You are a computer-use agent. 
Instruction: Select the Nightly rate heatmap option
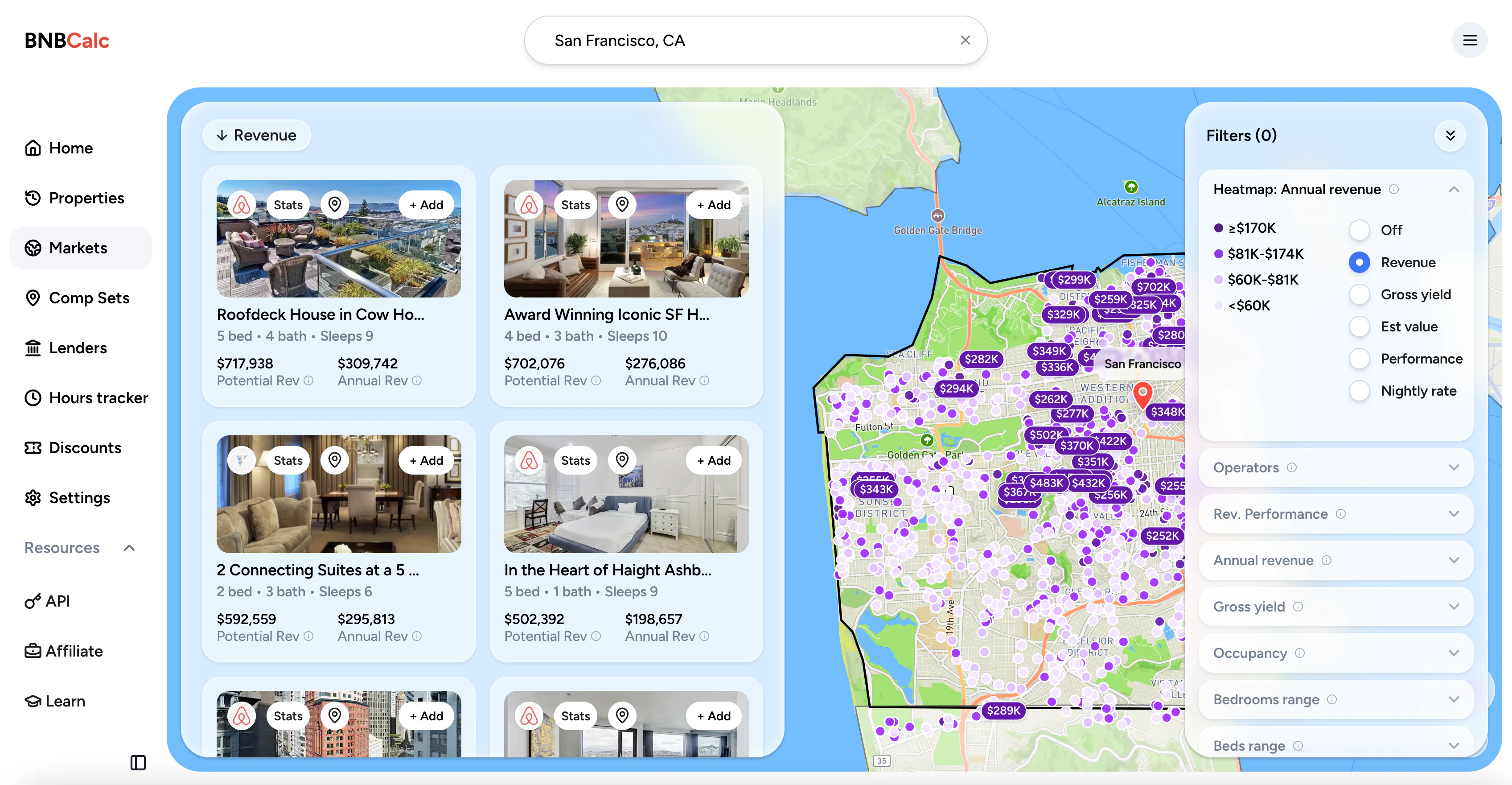(x=1360, y=390)
